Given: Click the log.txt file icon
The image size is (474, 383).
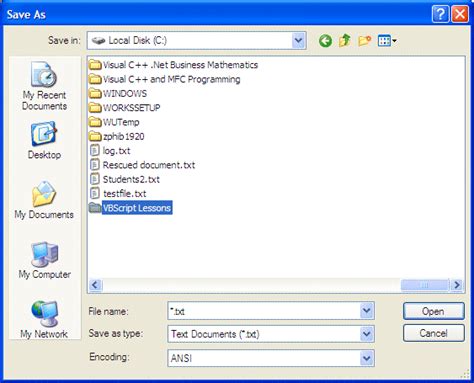Looking at the screenshot, I should coord(95,151).
